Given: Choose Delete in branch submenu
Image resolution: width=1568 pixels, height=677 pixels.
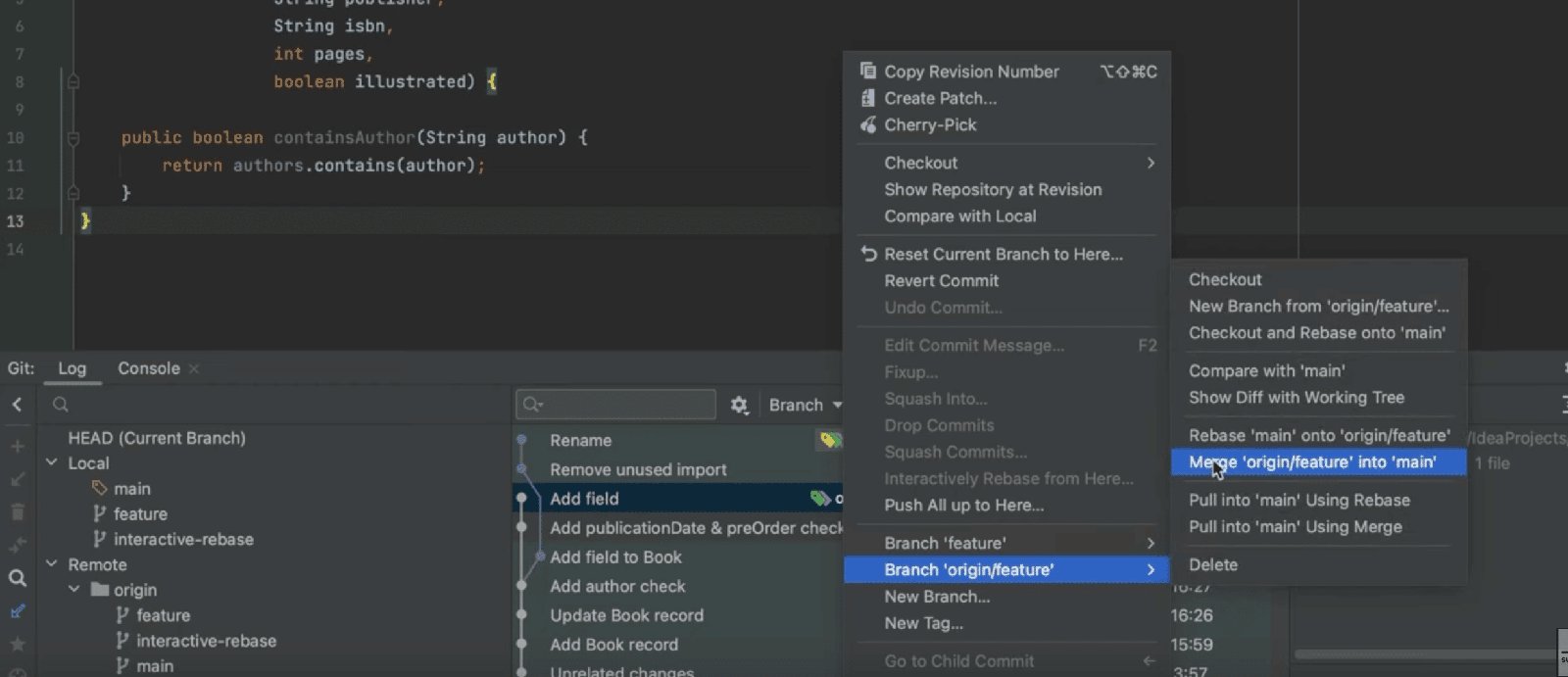Looking at the screenshot, I should 1319,564.
